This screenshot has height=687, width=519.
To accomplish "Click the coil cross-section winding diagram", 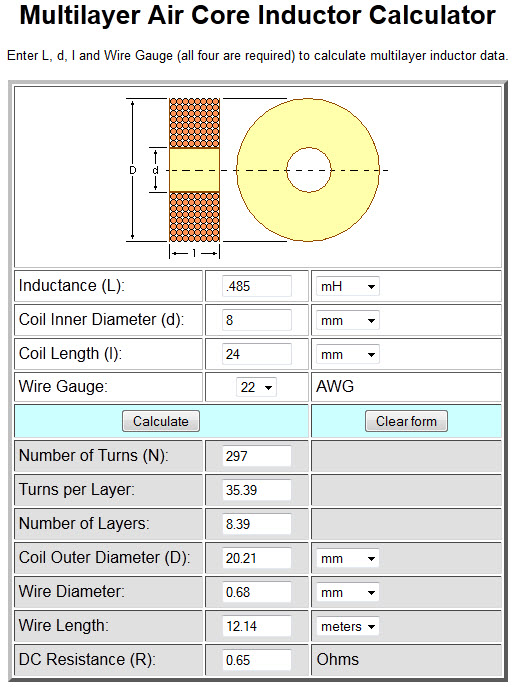I will (194, 170).
